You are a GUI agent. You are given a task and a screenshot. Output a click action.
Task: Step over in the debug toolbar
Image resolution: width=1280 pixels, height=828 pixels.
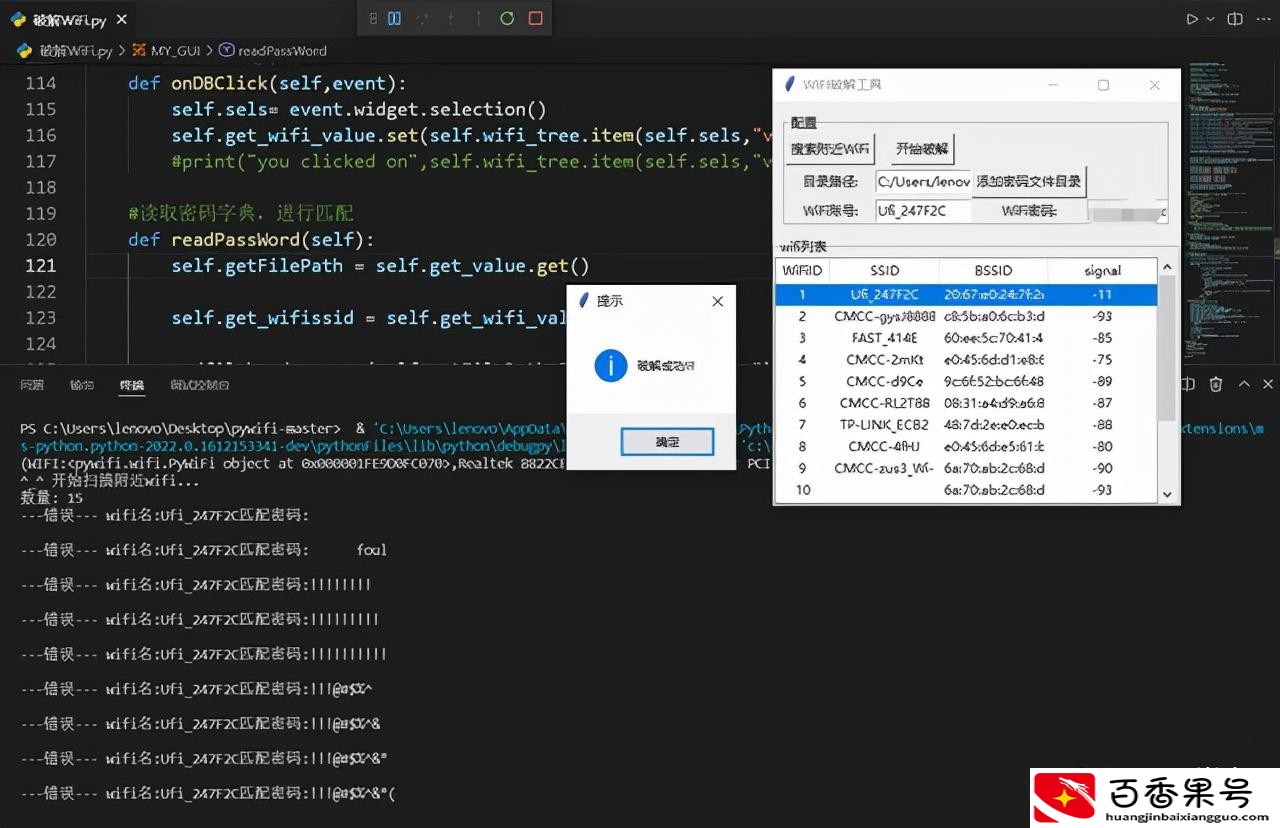(x=422, y=18)
